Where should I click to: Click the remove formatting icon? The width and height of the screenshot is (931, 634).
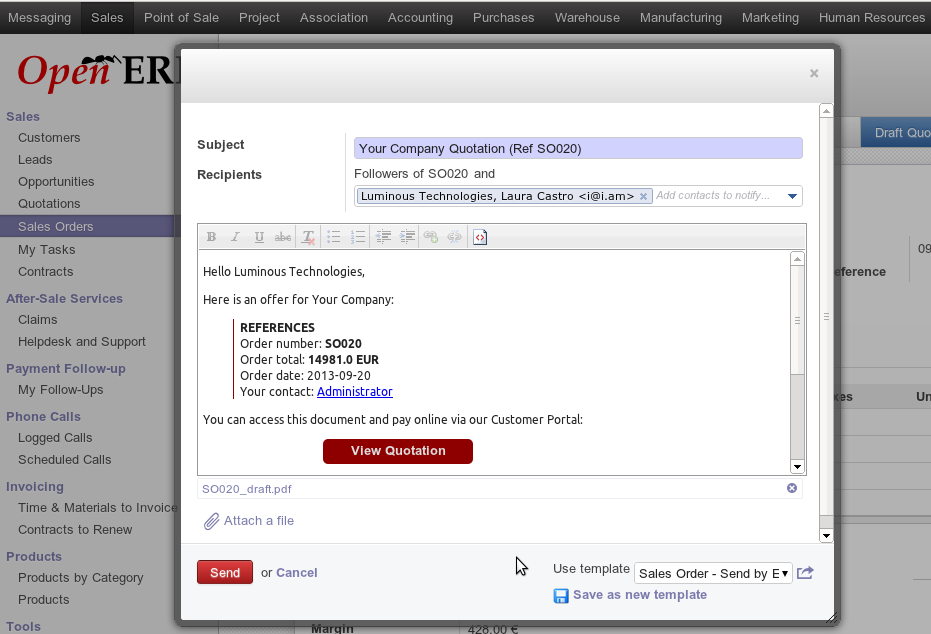tap(309, 237)
